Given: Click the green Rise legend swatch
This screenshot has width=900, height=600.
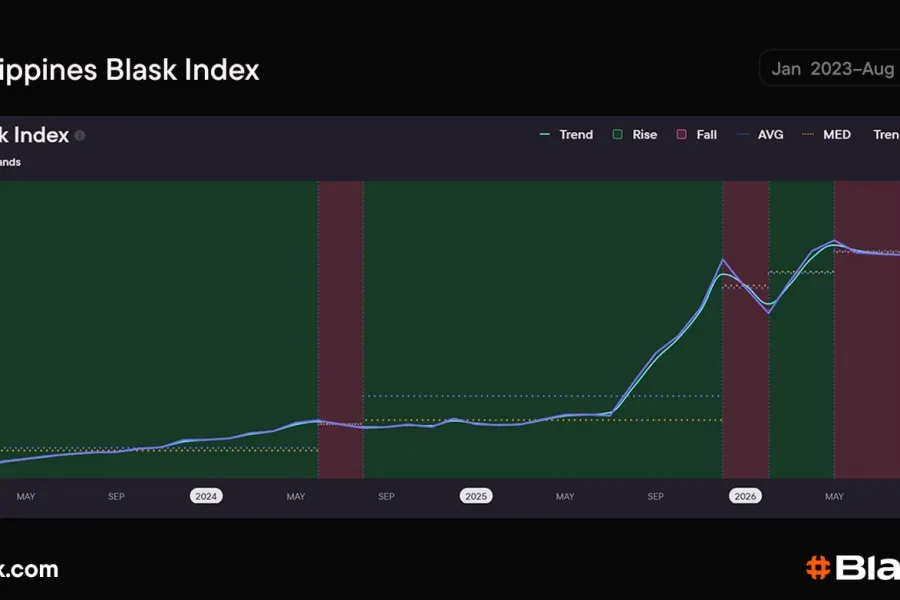Looking at the screenshot, I should [618, 134].
